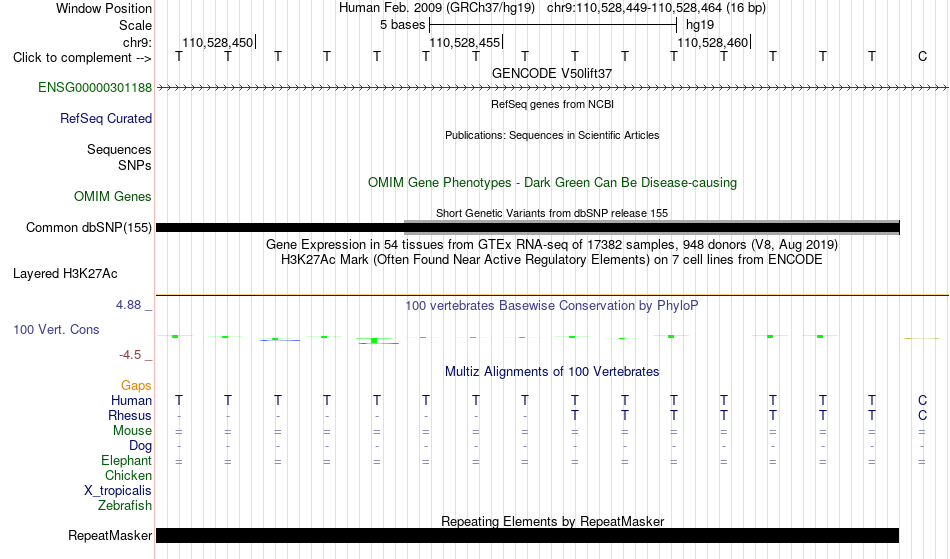Select the Mouse species label
The width and height of the screenshot is (950, 559).
click(133, 431)
